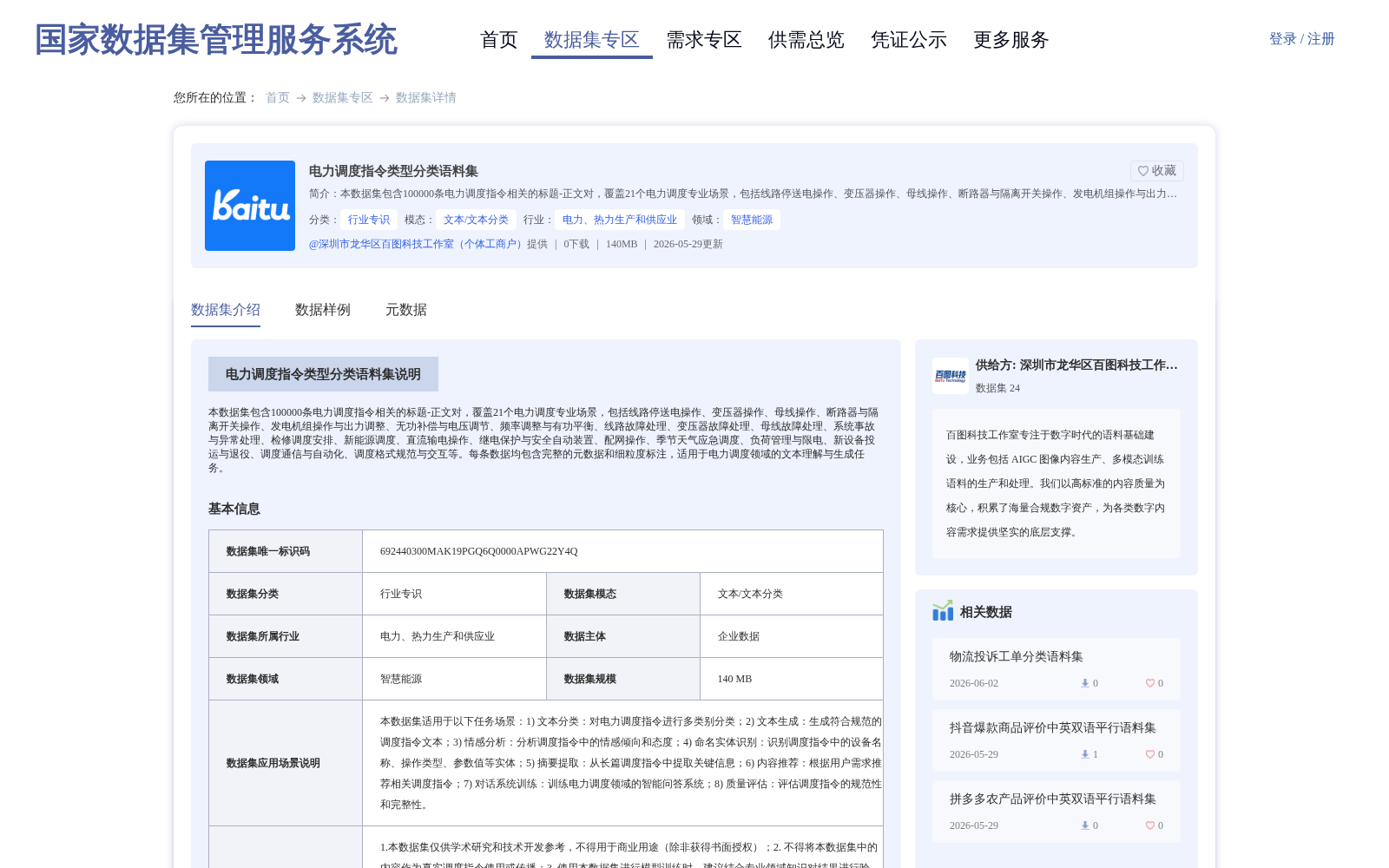The width and height of the screenshot is (1389, 868).
Task: Switch to the 数据集介绍 tab
Action: tap(226, 310)
